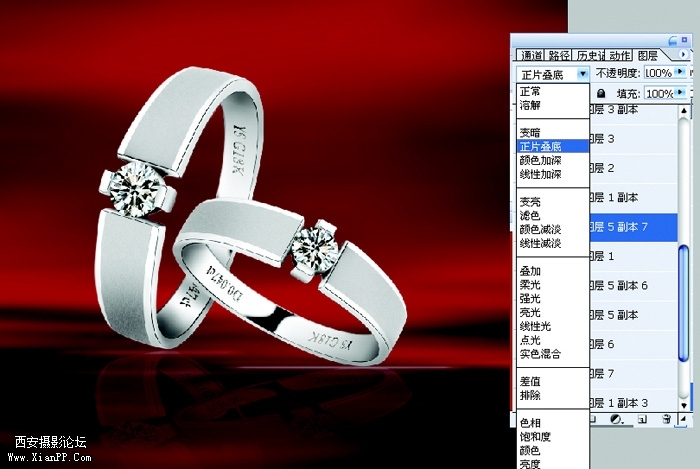Image resolution: width=700 pixels, height=469 pixels.
Task: Choose 滤色 blend mode
Action: (x=553, y=216)
